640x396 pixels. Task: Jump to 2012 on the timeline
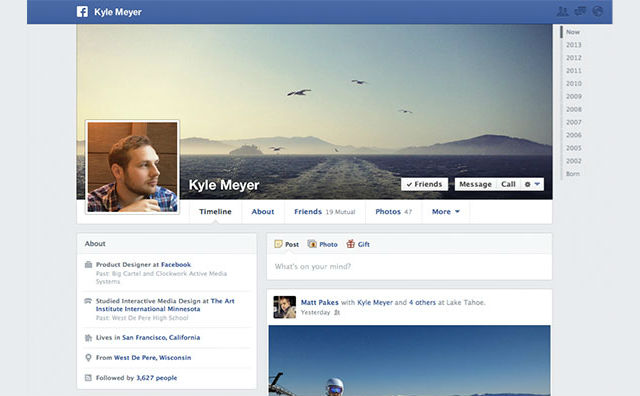[573, 58]
